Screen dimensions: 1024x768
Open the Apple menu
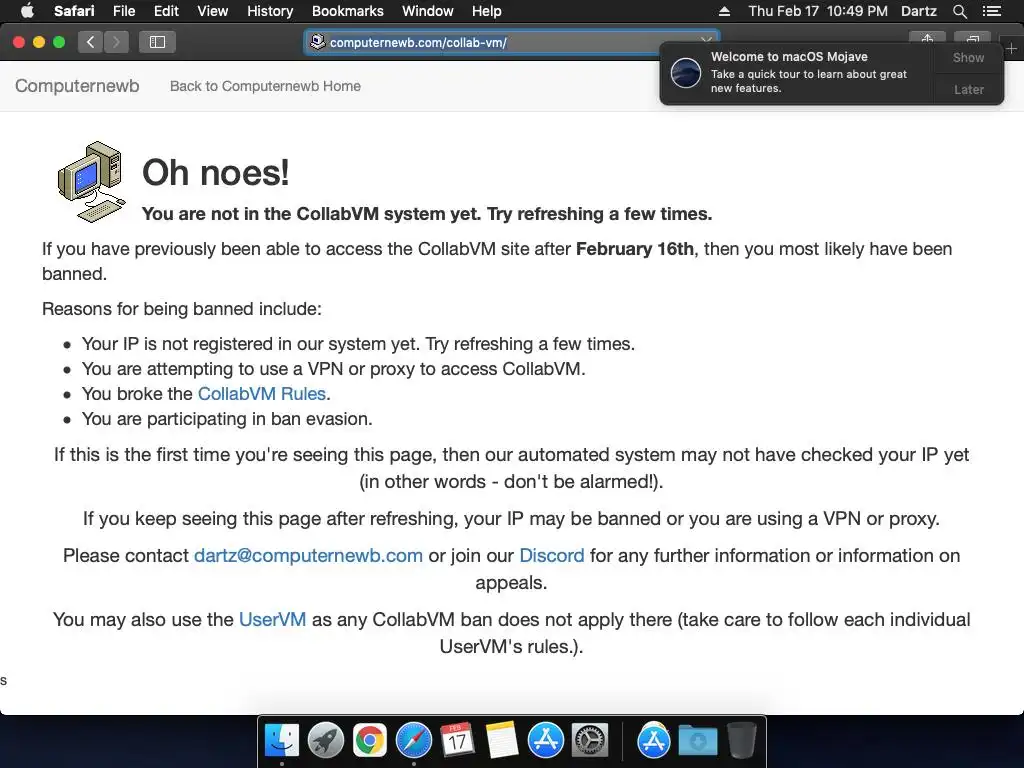coord(27,11)
